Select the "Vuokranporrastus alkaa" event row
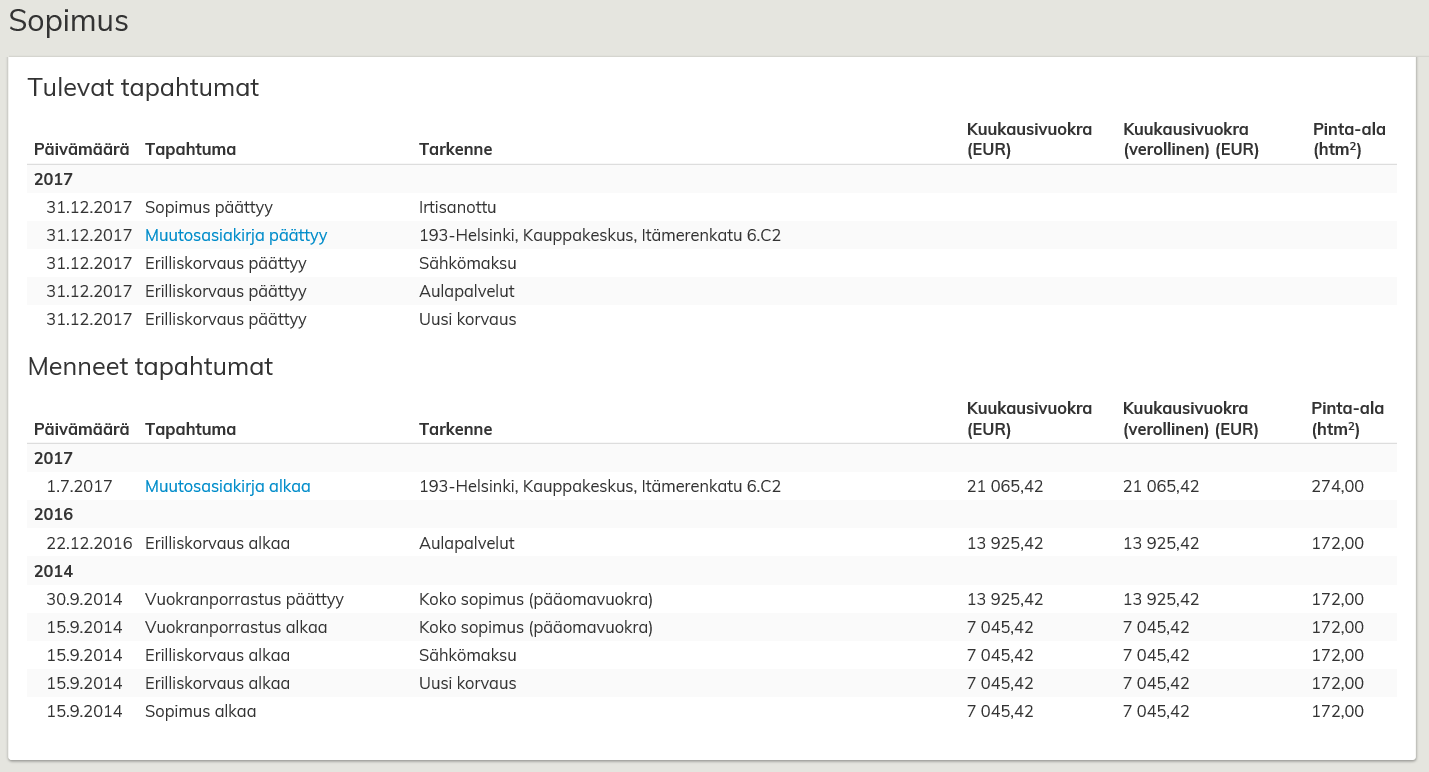The image size is (1429, 772). [235, 628]
